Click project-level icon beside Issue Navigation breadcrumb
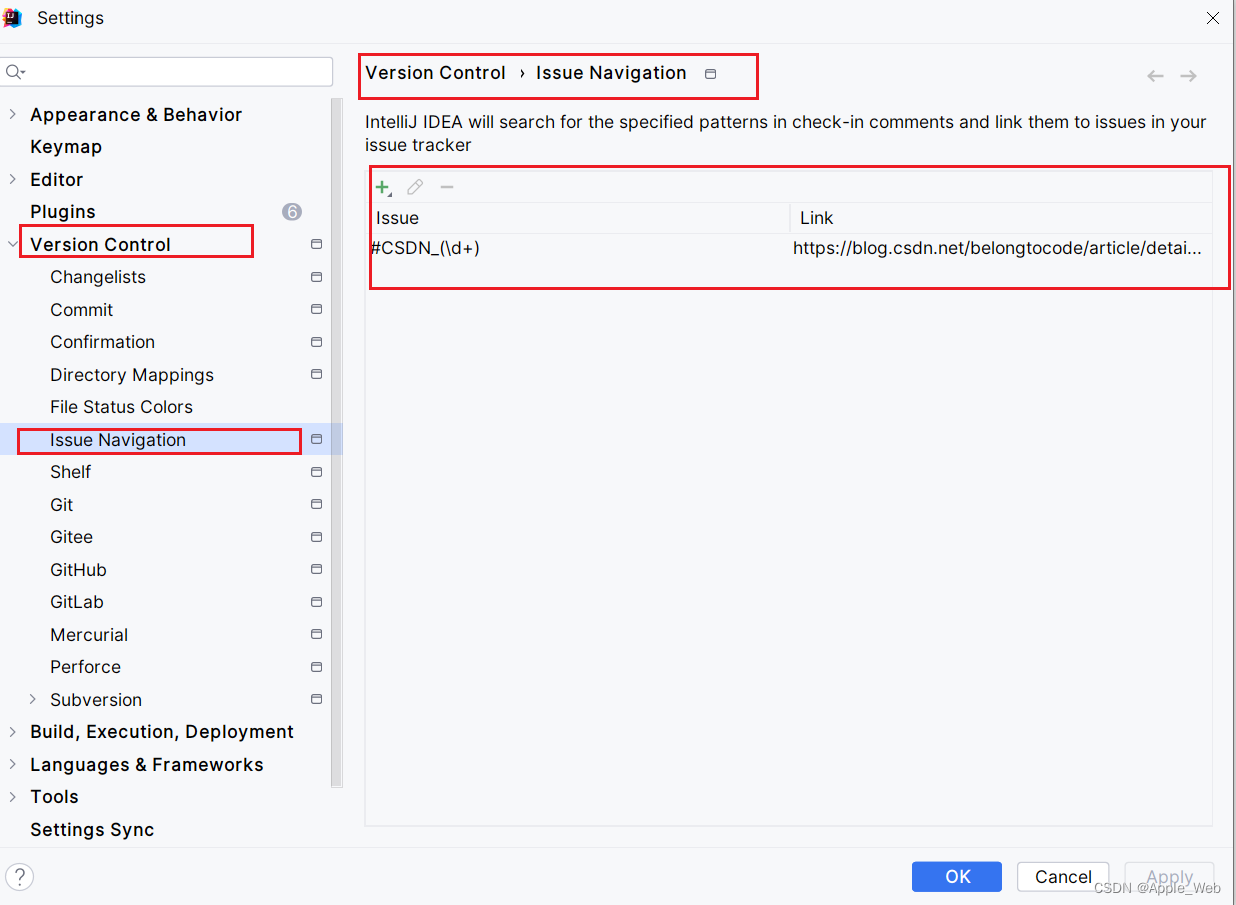Screen dimensions: 1236x905 (711, 74)
